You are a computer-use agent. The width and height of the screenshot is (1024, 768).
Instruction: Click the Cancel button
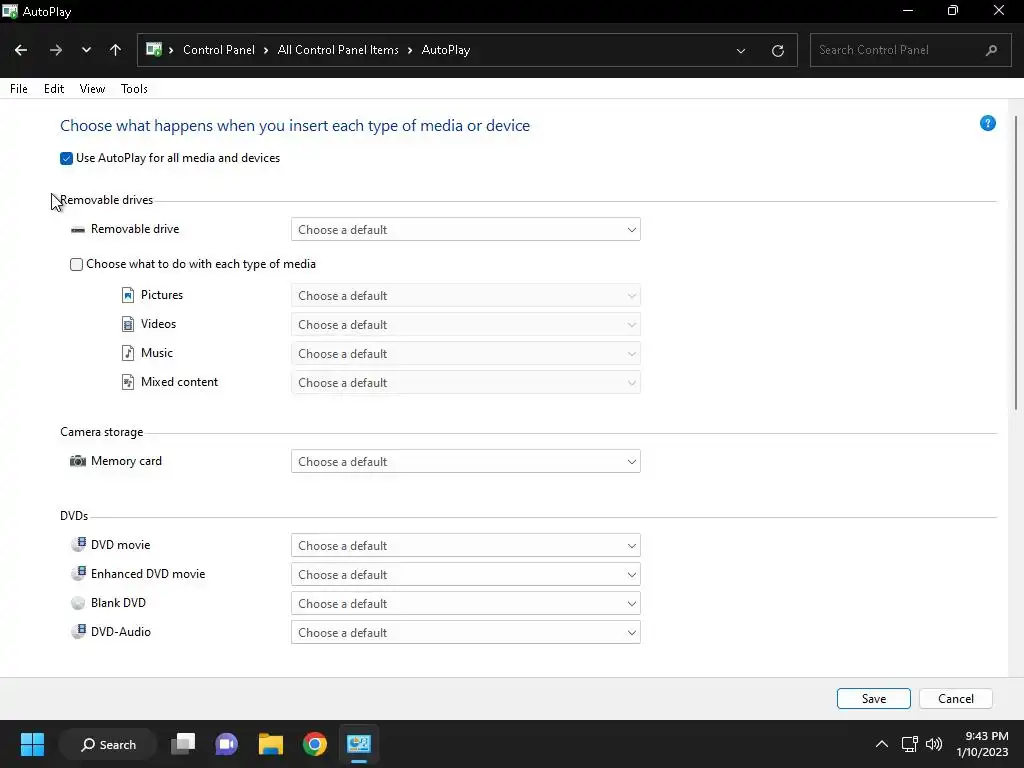[955, 699]
